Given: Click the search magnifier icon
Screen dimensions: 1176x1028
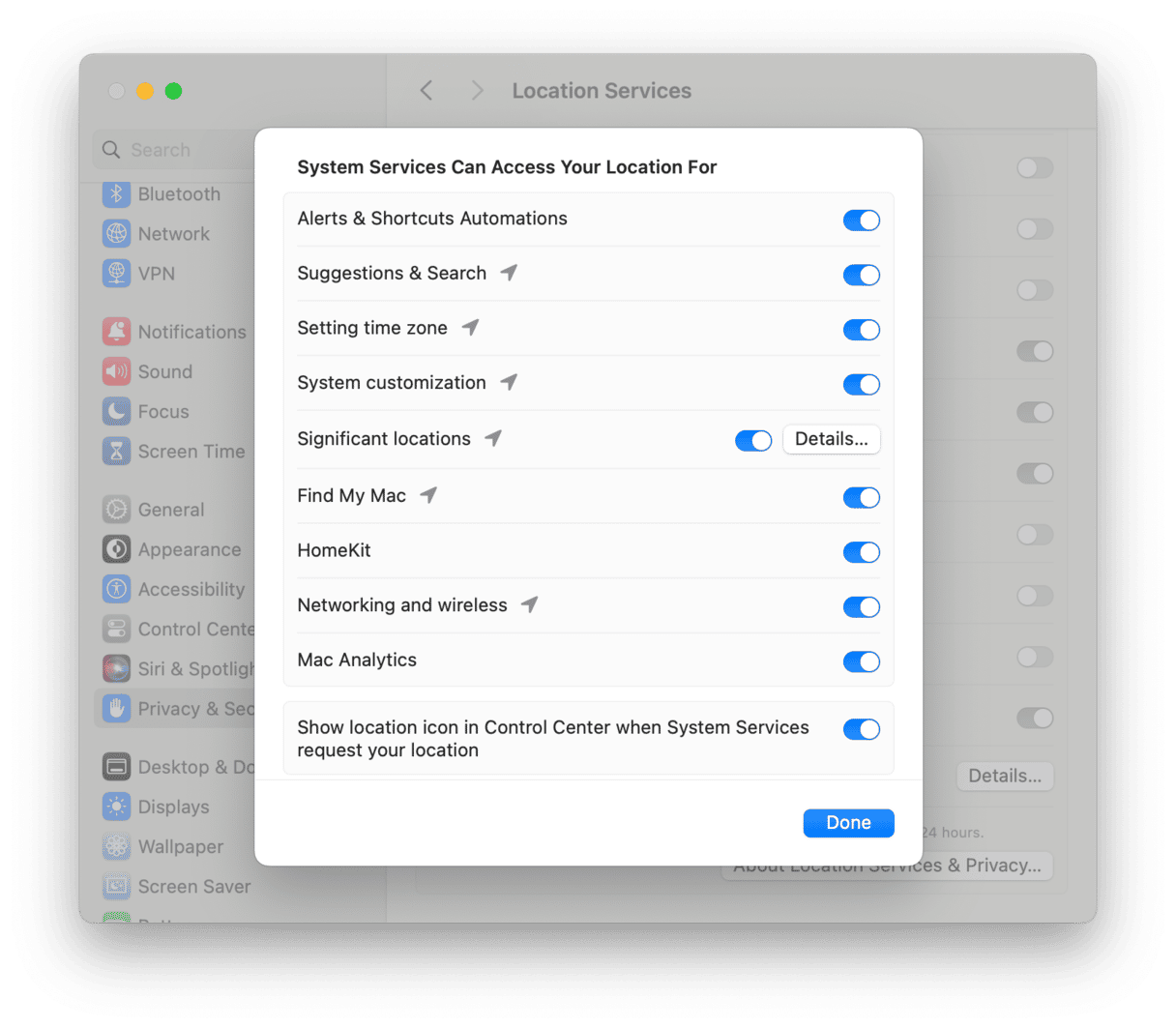Looking at the screenshot, I should (x=111, y=150).
